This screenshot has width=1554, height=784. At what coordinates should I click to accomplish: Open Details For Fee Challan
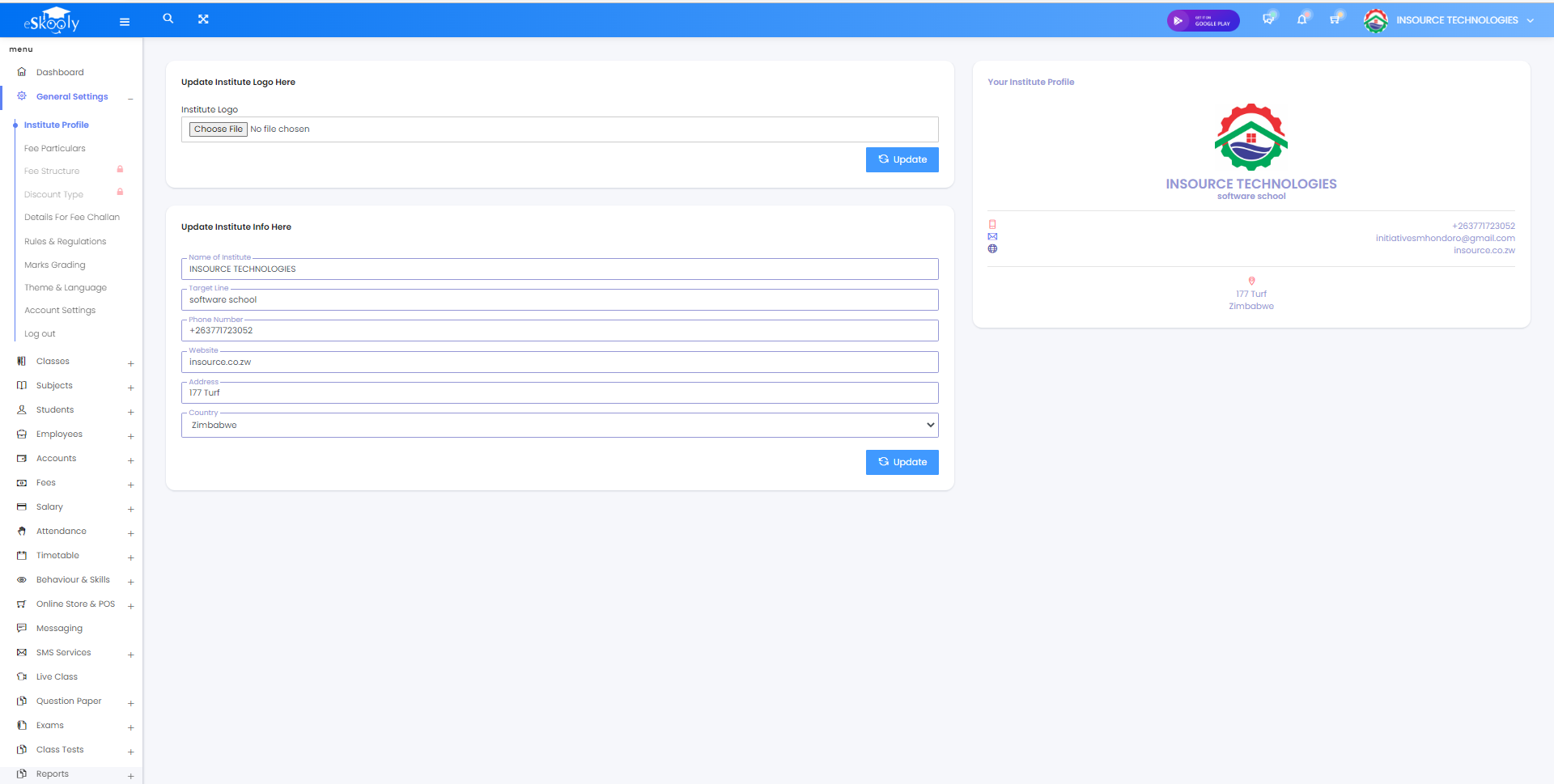(71, 217)
